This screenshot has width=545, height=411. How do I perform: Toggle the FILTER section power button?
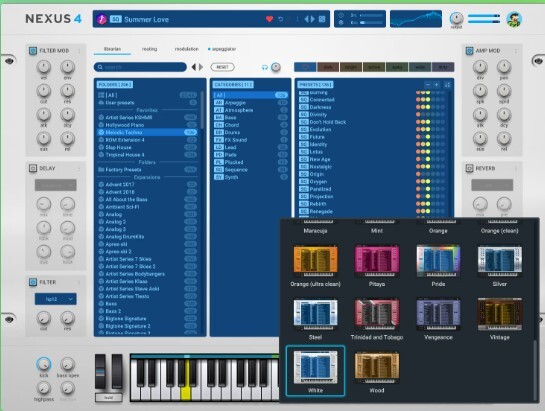coord(33,282)
